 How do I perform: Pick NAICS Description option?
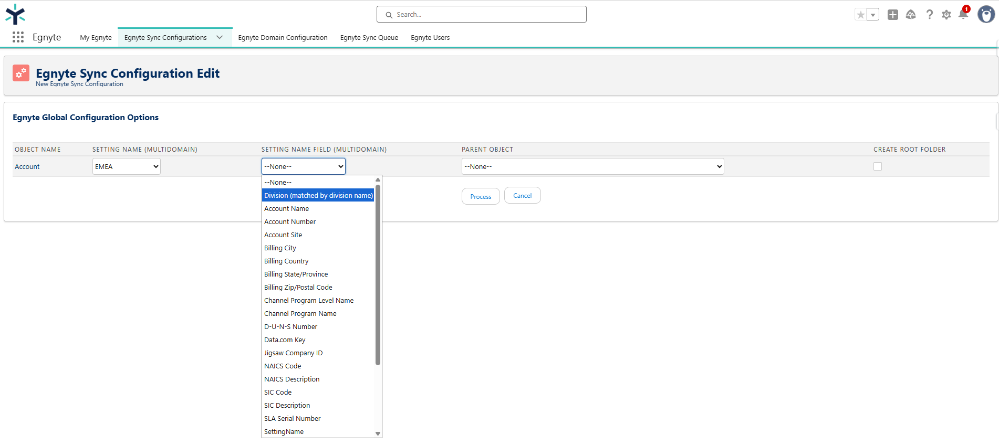pos(319,379)
